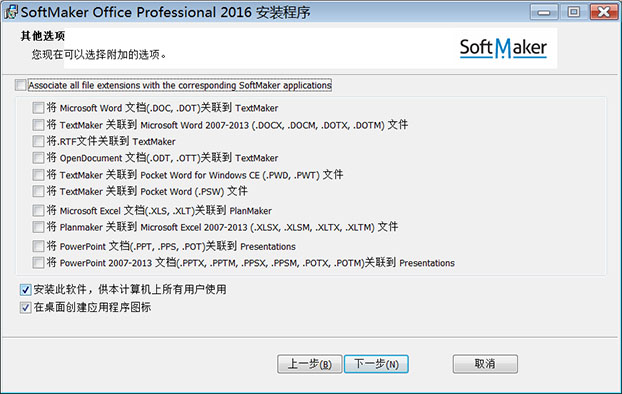Cancel setup with the 取消 button
Viewport: 622px width, 394px height.
point(485,364)
